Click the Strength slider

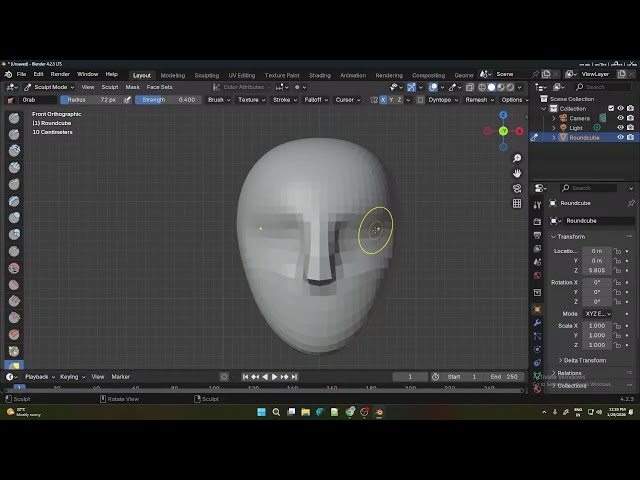tap(168, 100)
